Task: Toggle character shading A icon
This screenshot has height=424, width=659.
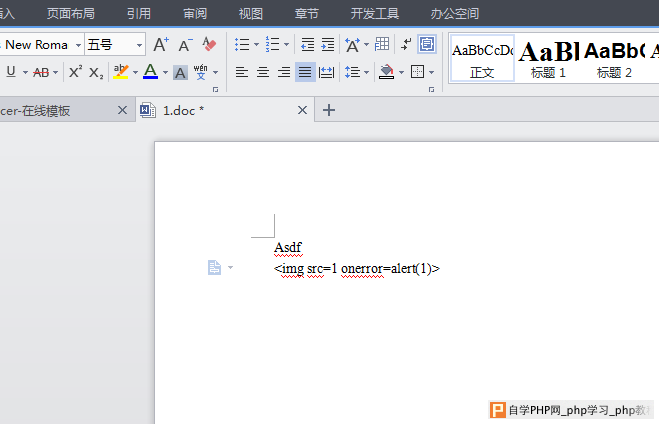Action: point(180,73)
